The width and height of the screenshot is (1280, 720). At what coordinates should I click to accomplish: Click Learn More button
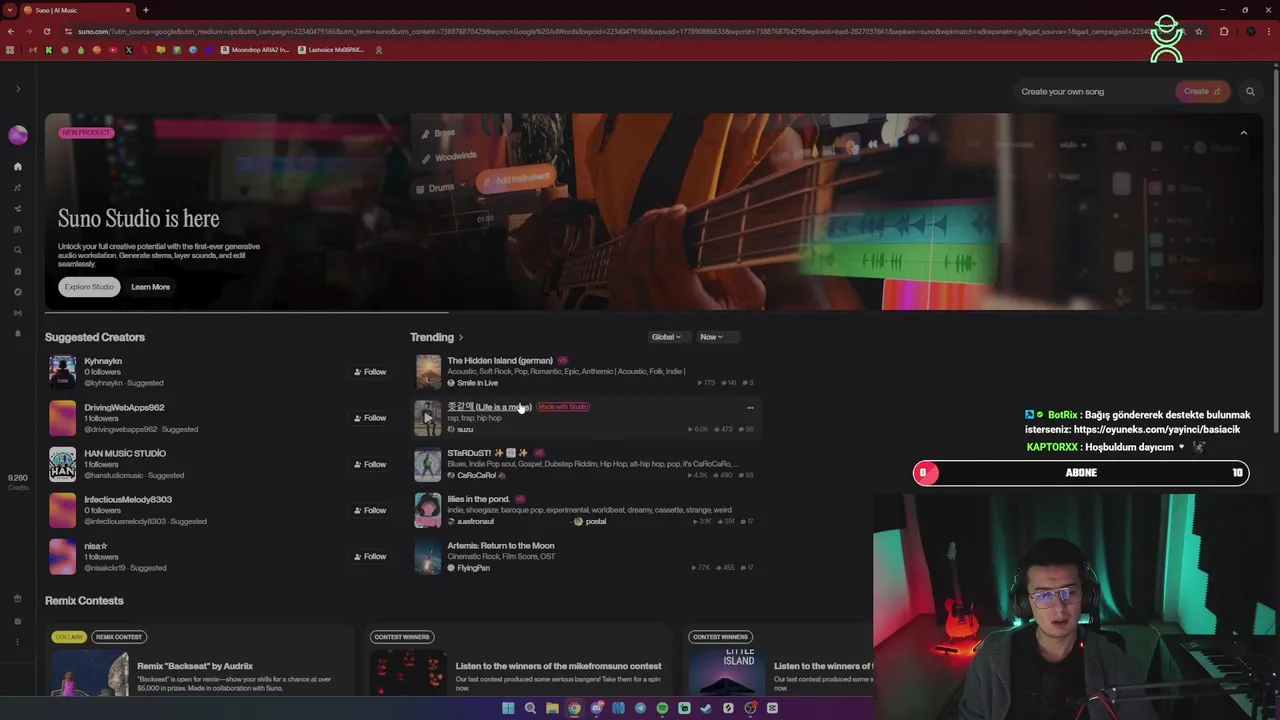[x=150, y=287]
